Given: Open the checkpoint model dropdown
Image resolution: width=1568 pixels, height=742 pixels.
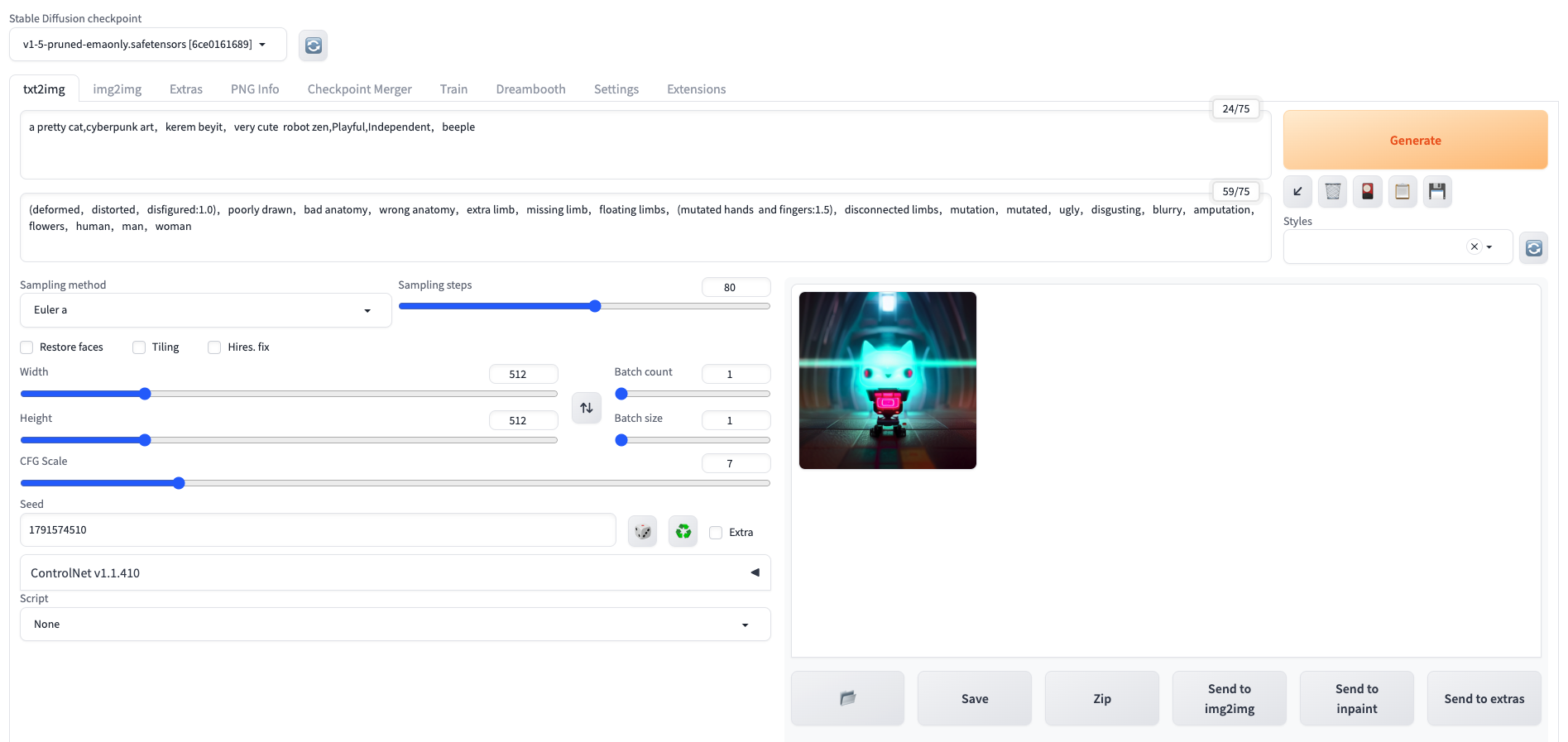Looking at the screenshot, I should (148, 45).
